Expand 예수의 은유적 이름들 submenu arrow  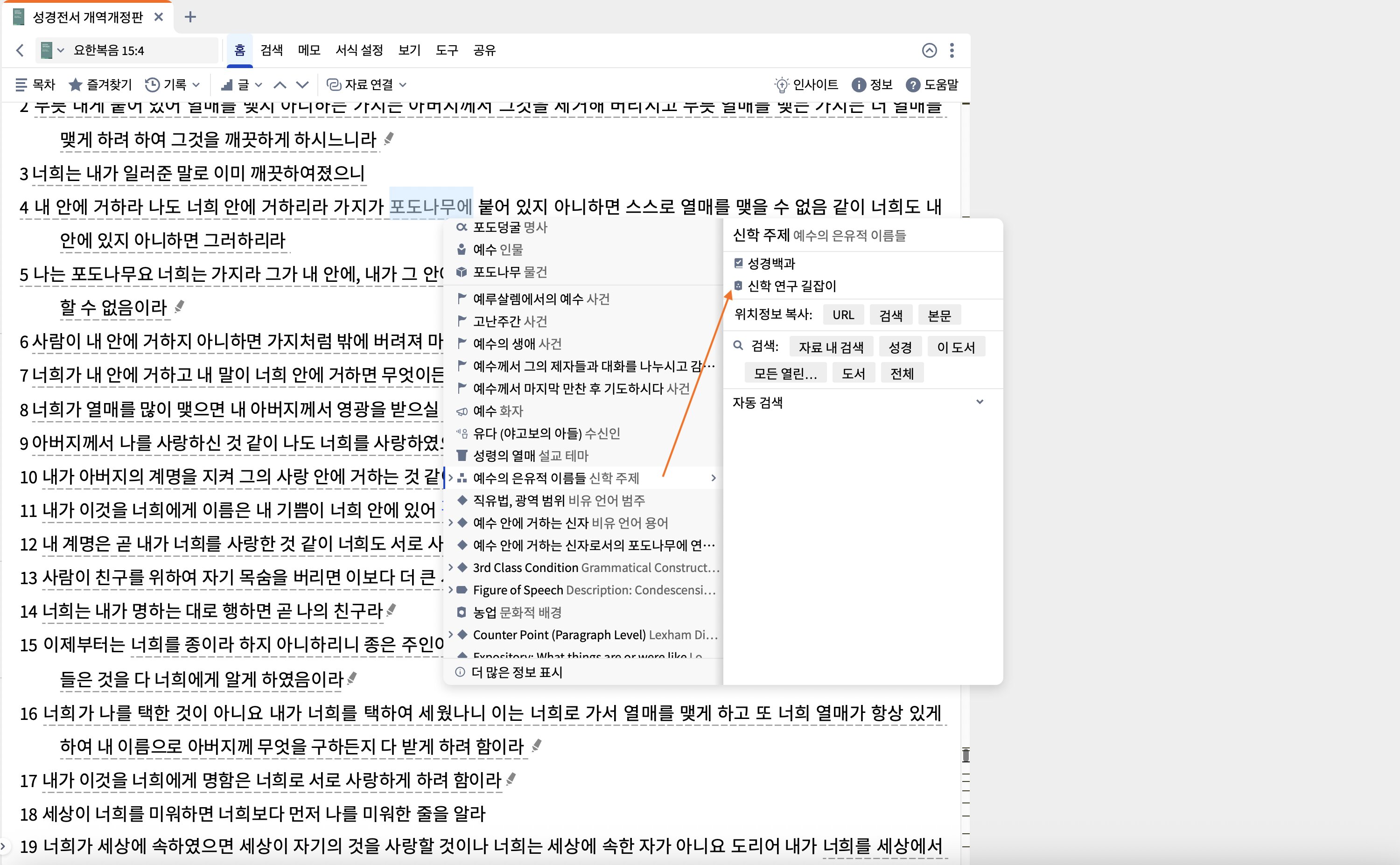pyautogui.click(x=714, y=478)
